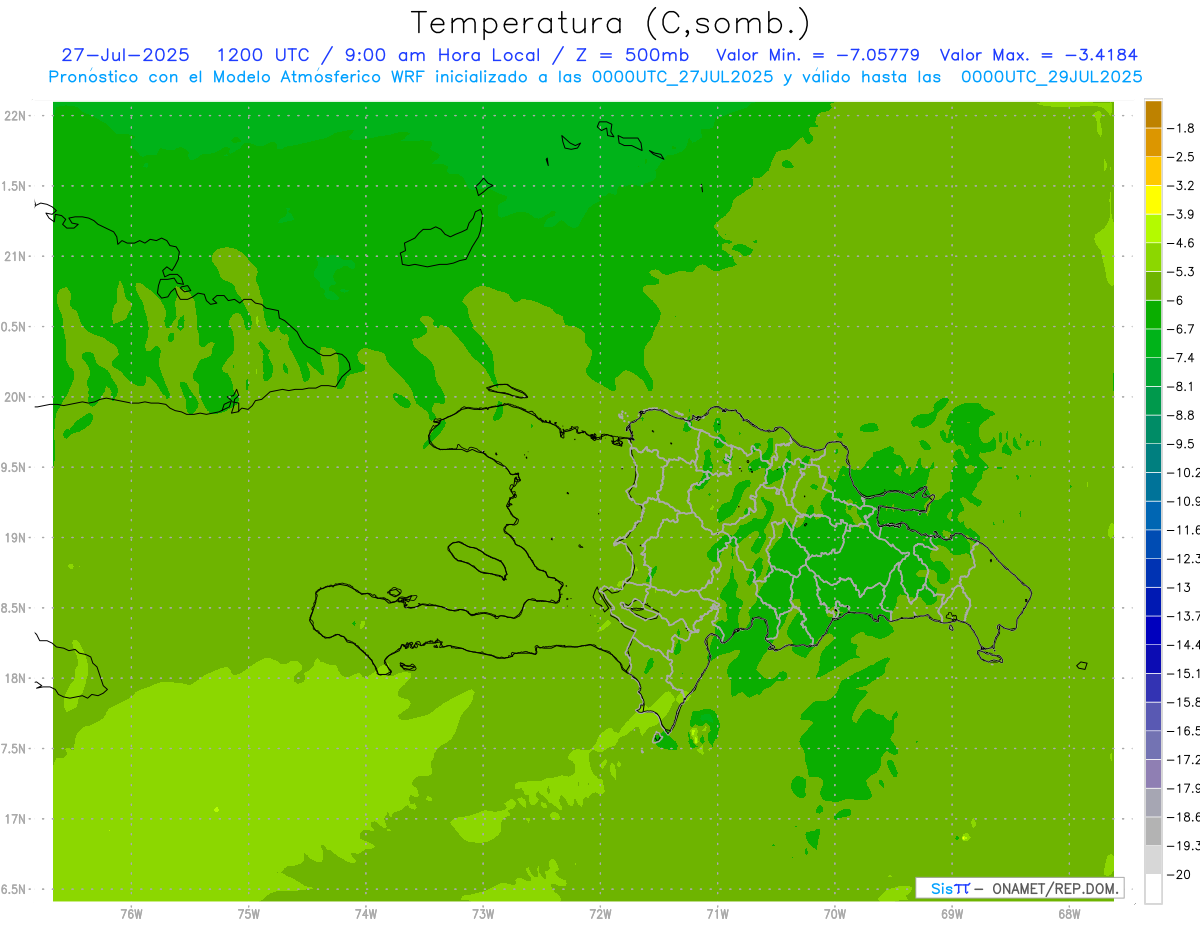This screenshot has width=1200, height=927.
Task: Click the '21N' latitude axis label
Action: 15,257
